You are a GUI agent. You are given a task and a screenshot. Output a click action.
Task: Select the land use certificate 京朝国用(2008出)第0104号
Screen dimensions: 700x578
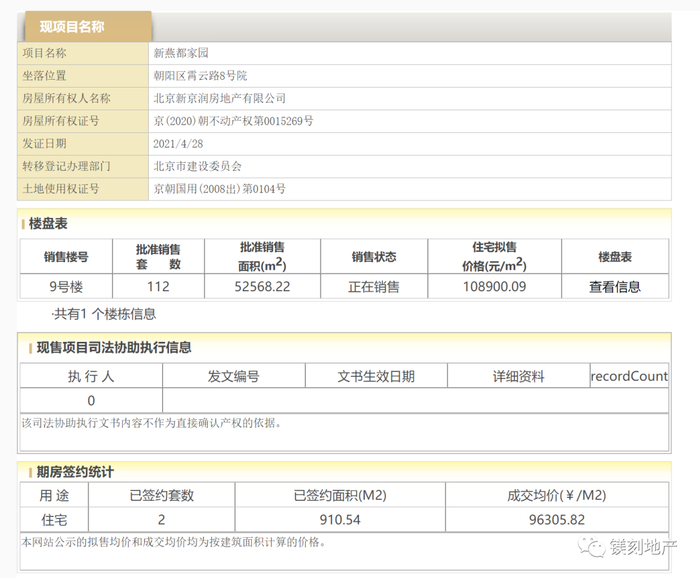(x=219, y=188)
